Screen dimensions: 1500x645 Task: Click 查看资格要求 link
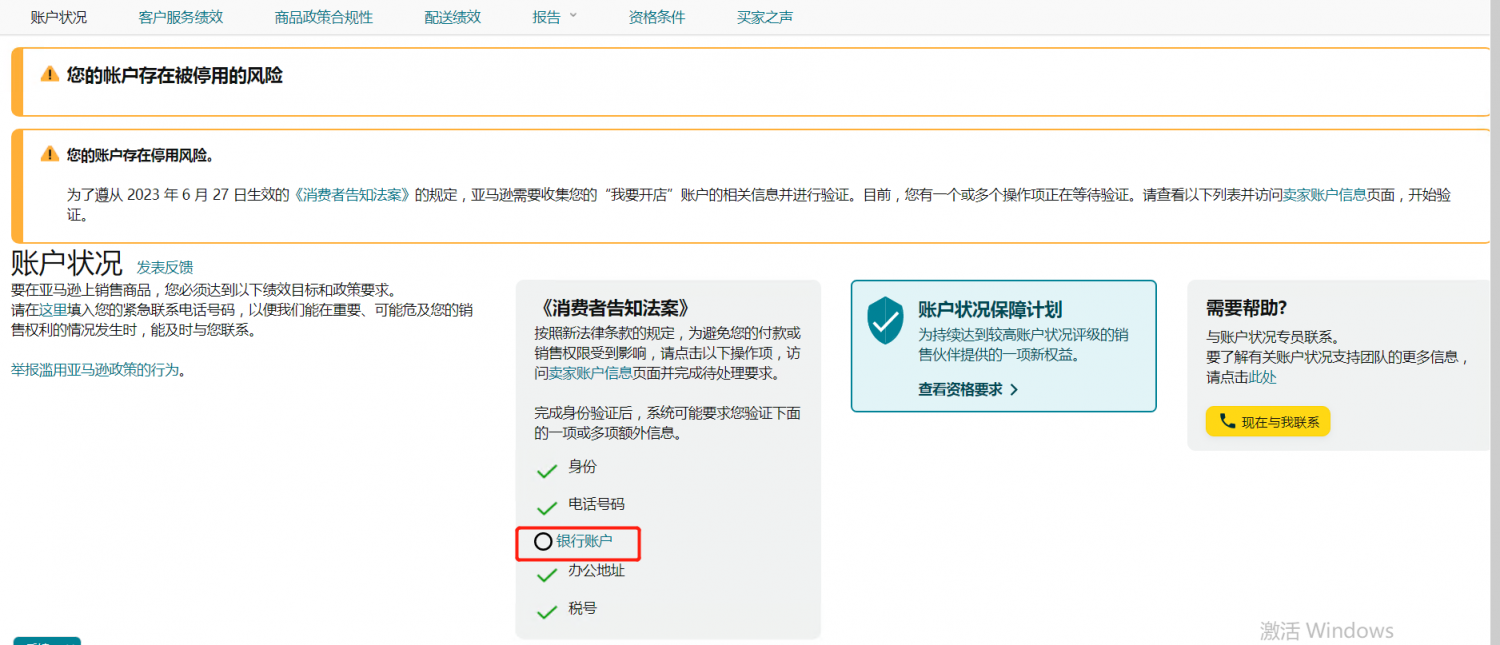(x=960, y=389)
